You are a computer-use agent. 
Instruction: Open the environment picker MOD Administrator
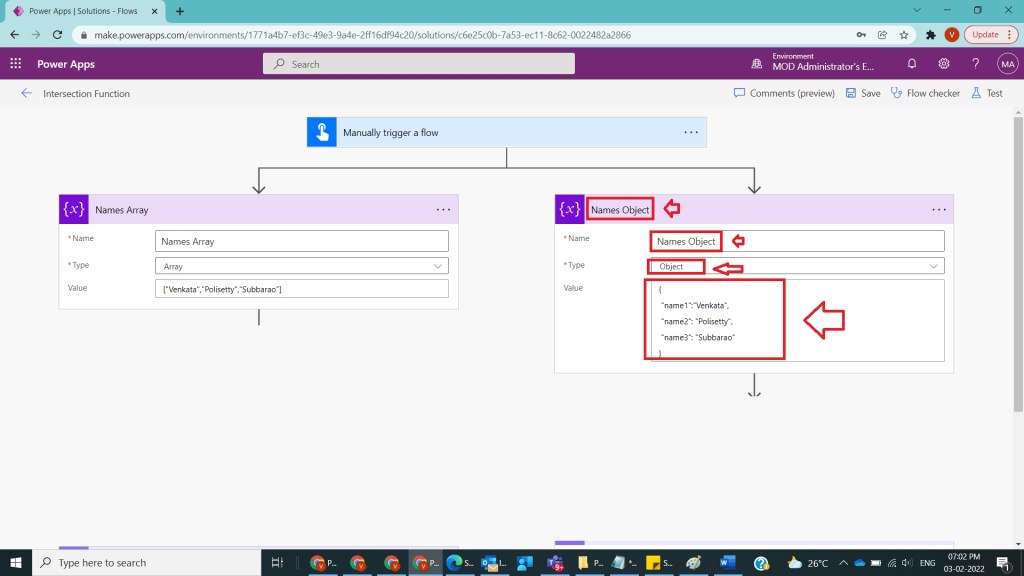[x=815, y=63]
